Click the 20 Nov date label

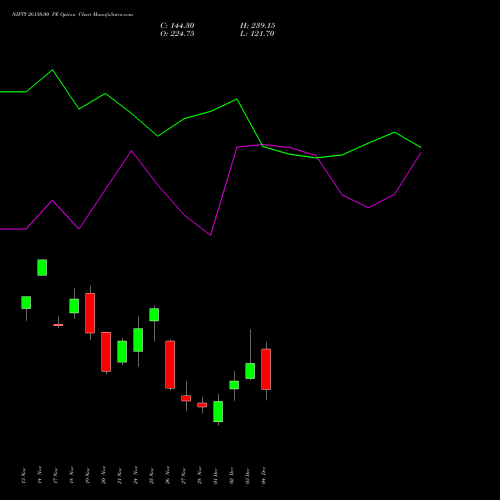pyautogui.click(x=104, y=475)
